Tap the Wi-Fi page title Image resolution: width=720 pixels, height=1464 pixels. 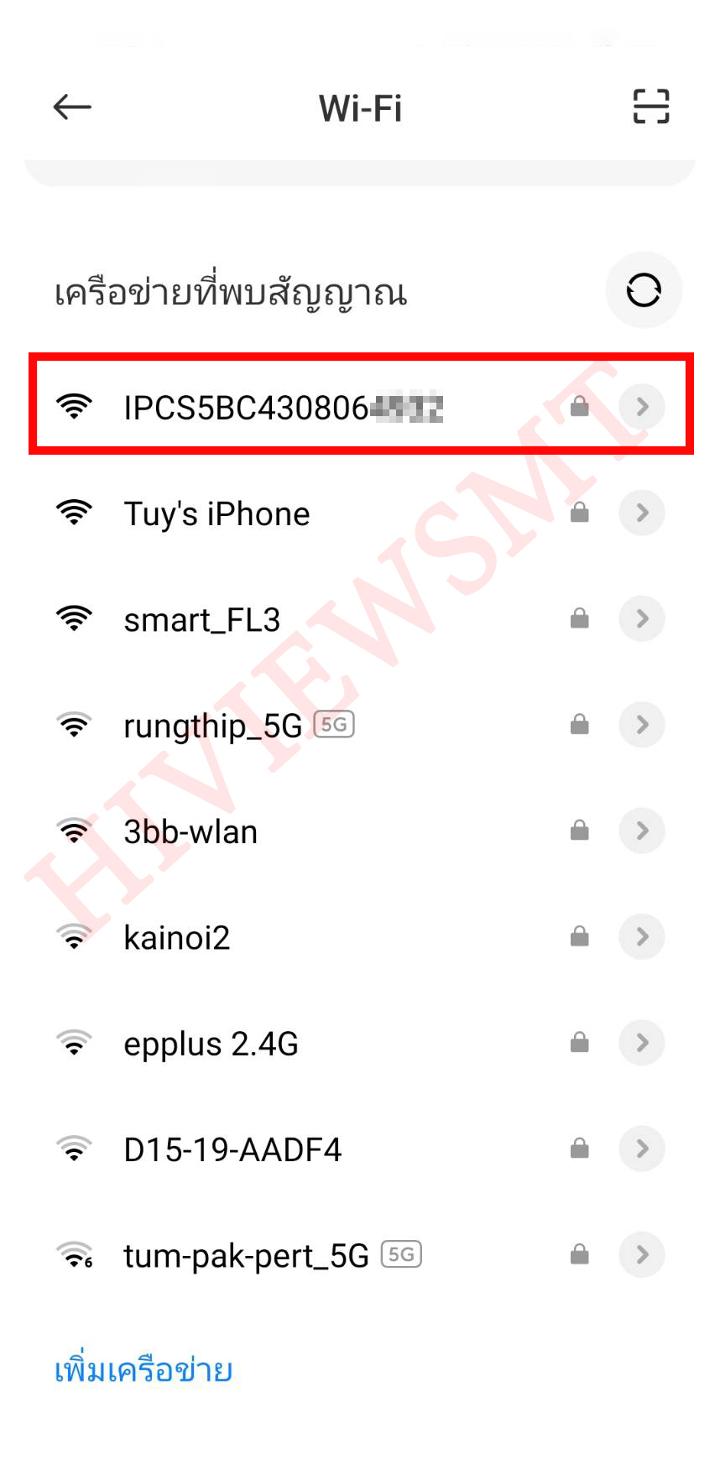pyautogui.click(x=360, y=107)
